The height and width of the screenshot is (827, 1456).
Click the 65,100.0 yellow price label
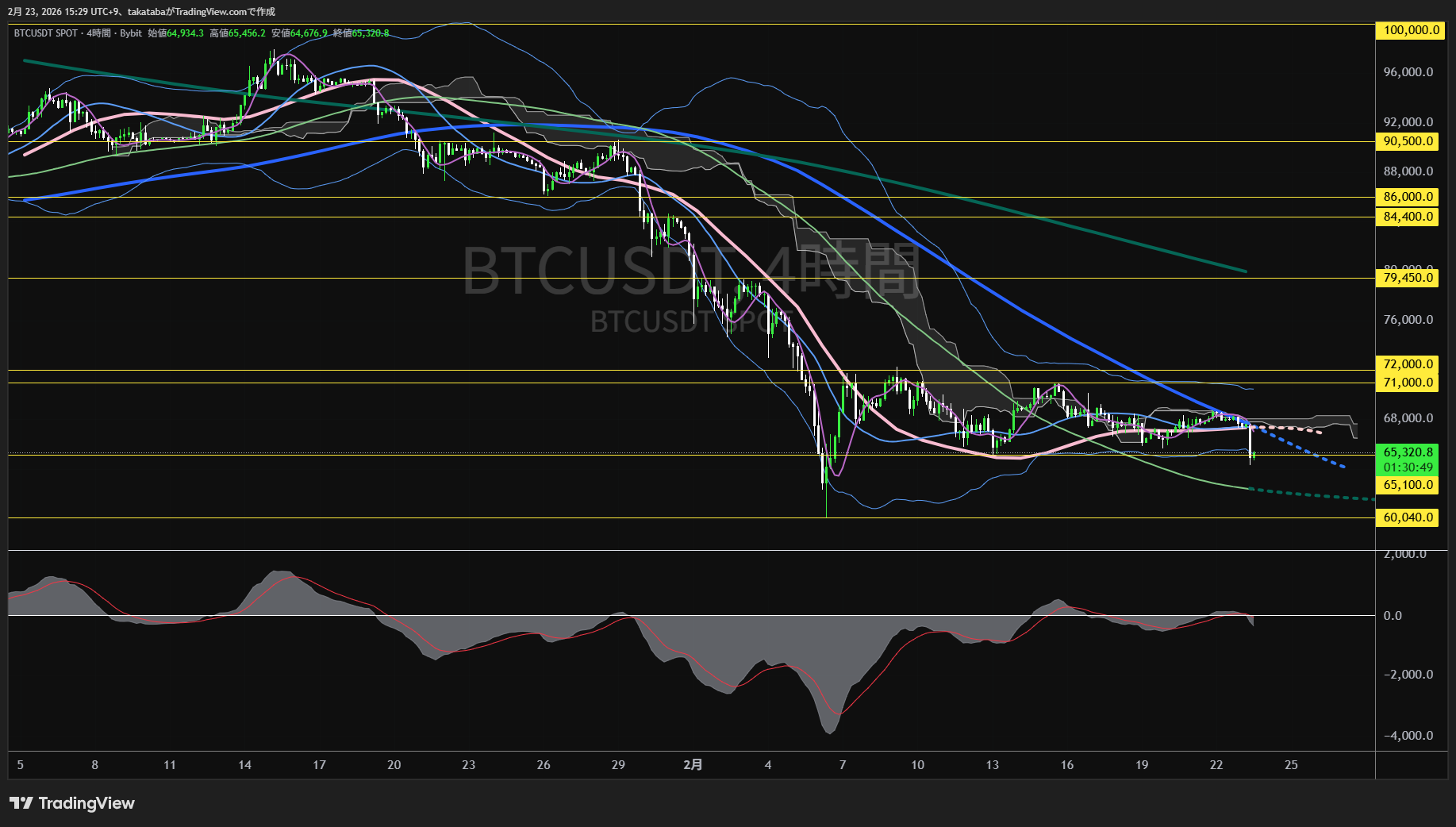1407,485
